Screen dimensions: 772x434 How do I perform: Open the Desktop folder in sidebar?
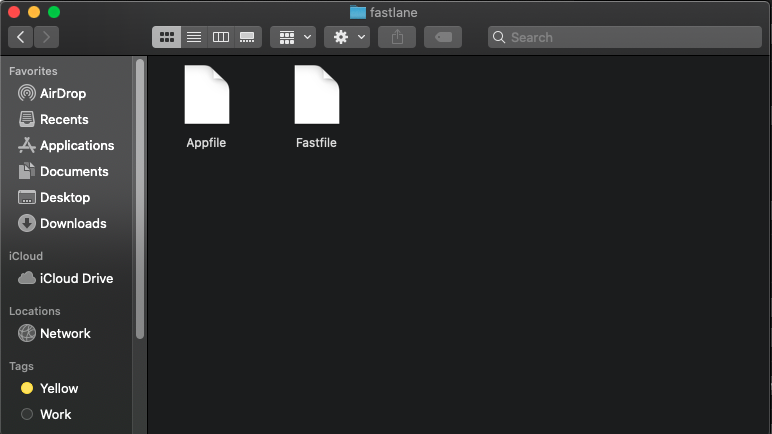[x=66, y=198]
